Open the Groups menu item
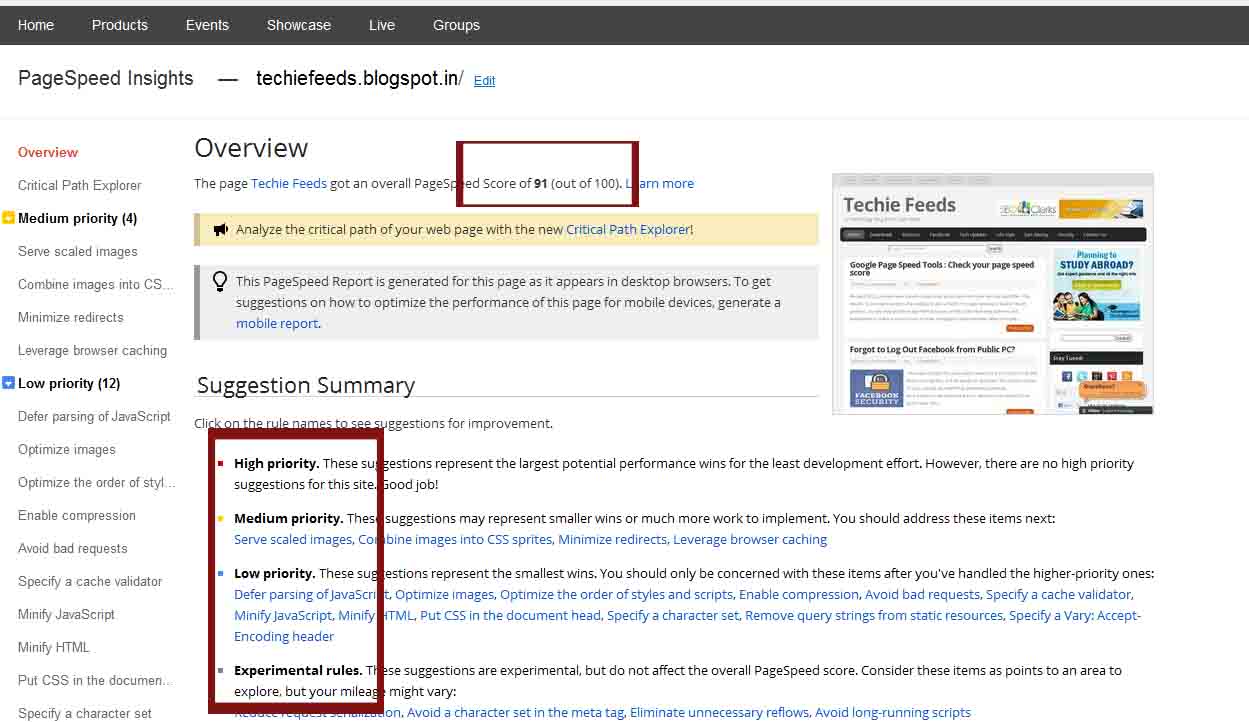 click(x=456, y=25)
